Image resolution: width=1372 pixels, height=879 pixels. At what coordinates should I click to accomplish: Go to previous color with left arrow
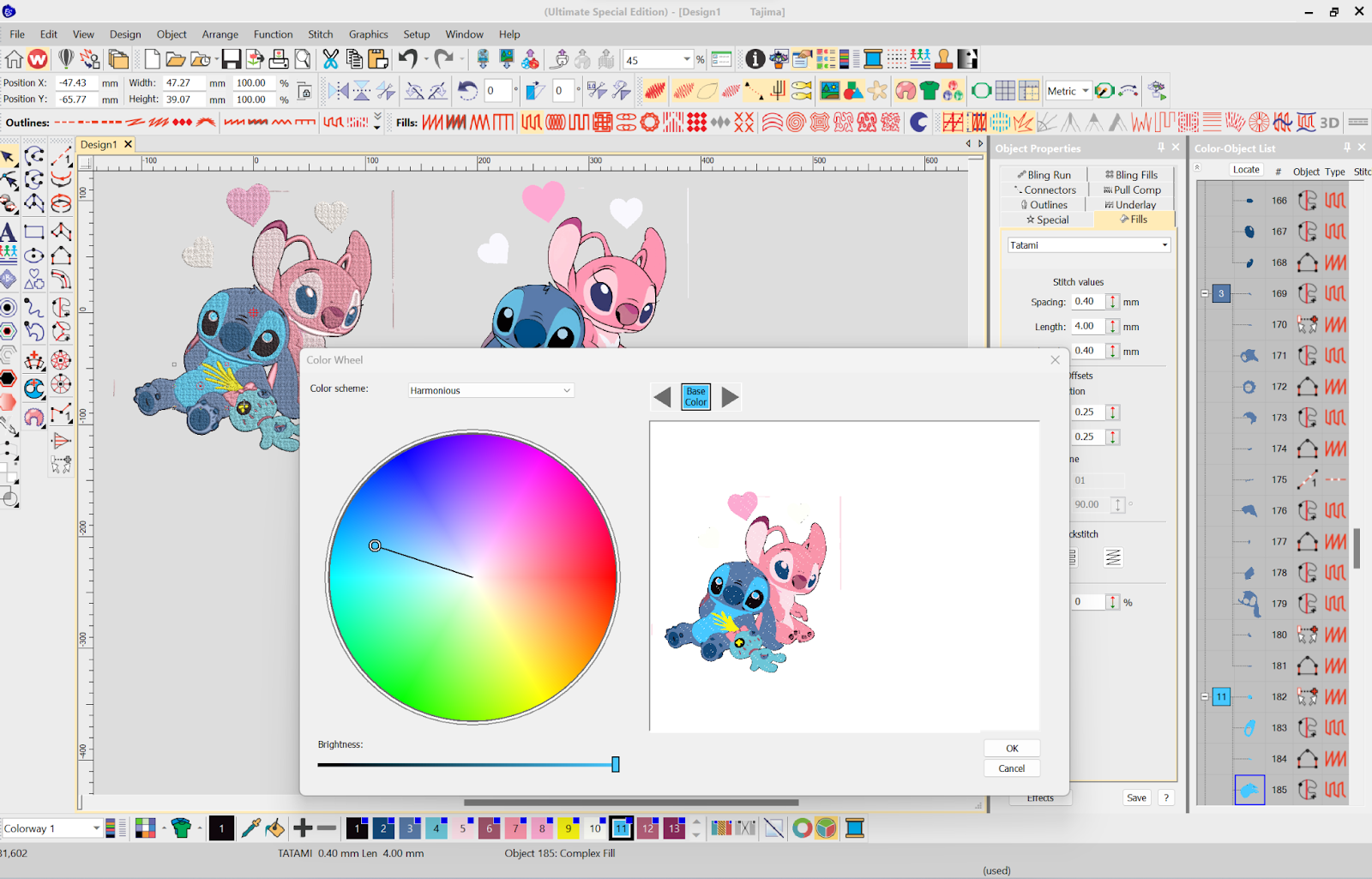pos(662,397)
